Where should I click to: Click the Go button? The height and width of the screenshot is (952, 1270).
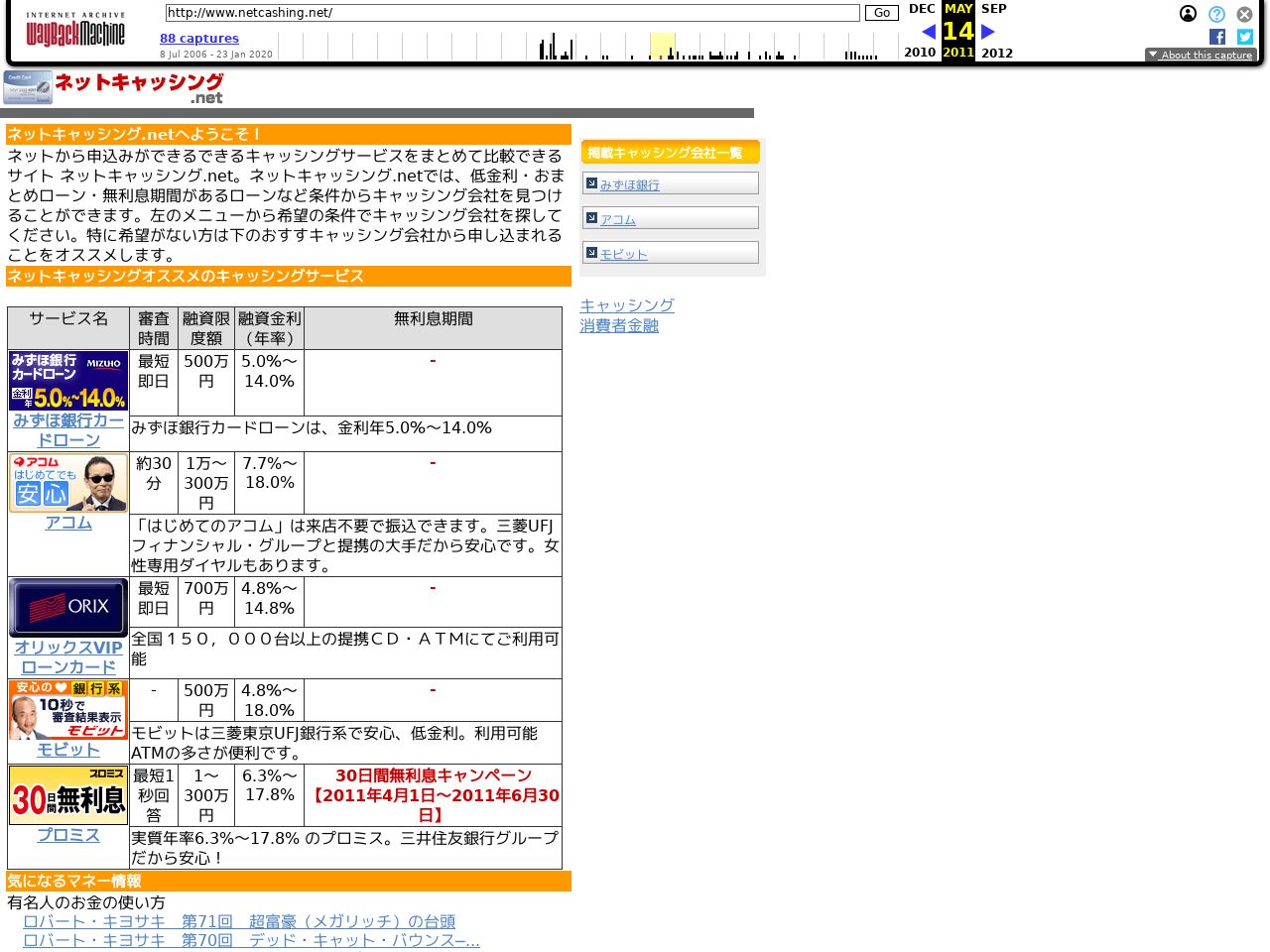point(881,13)
